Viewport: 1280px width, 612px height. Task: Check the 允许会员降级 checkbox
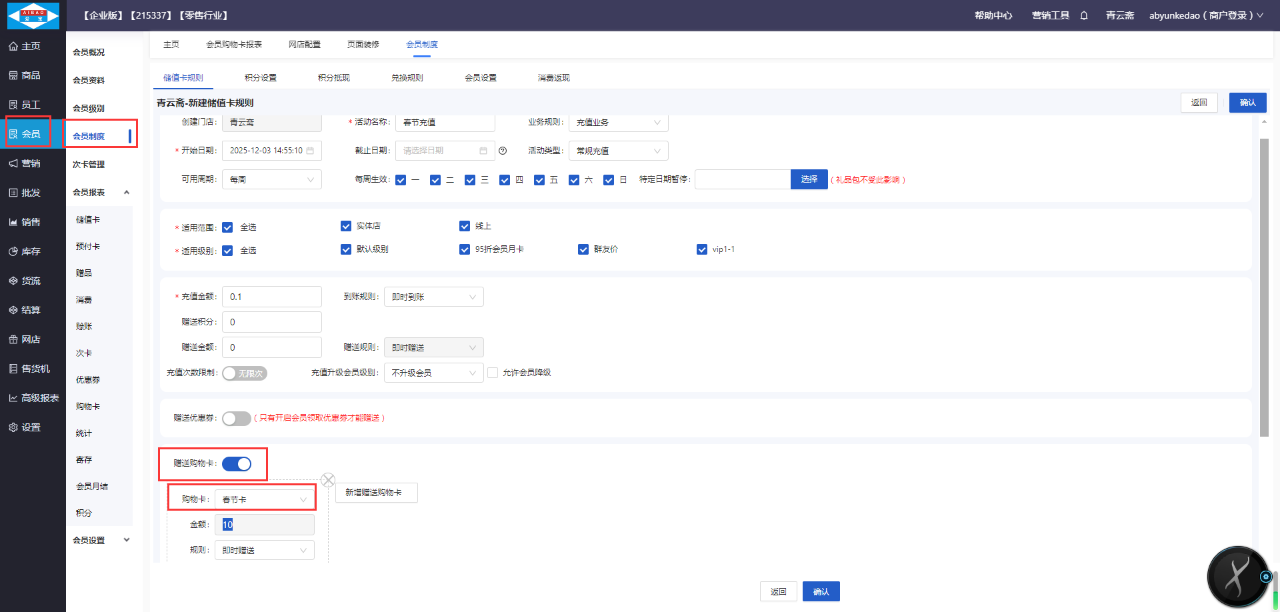[492, 373]
